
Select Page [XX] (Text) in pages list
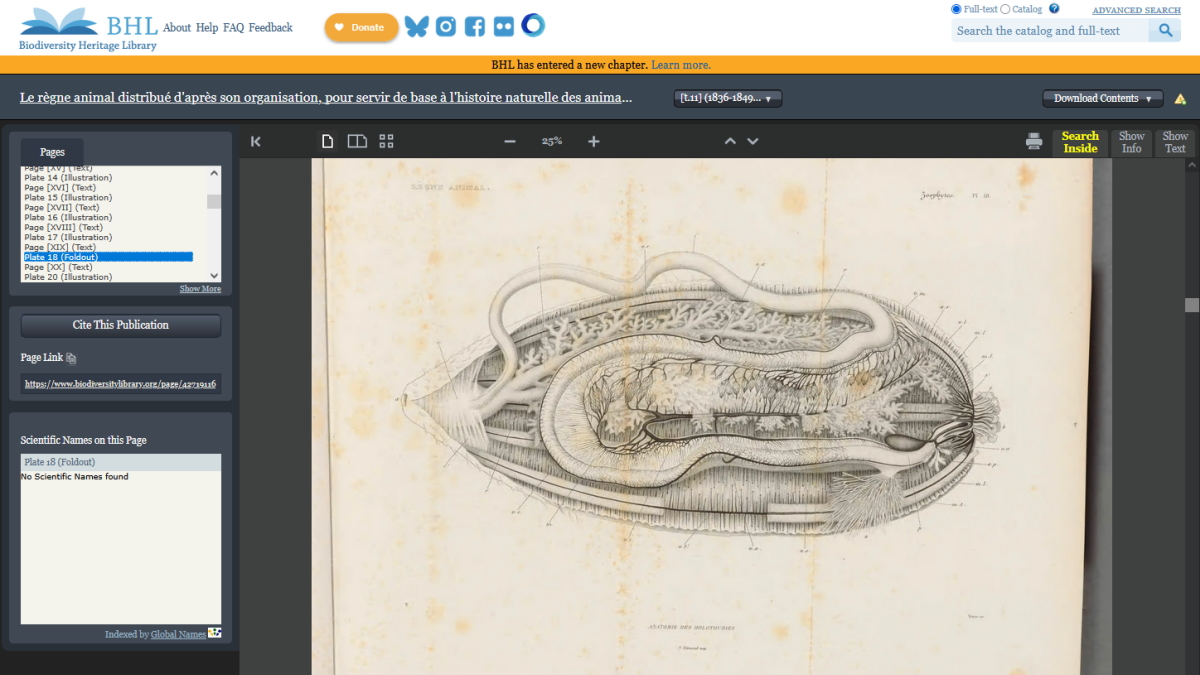tap(58, 267)
